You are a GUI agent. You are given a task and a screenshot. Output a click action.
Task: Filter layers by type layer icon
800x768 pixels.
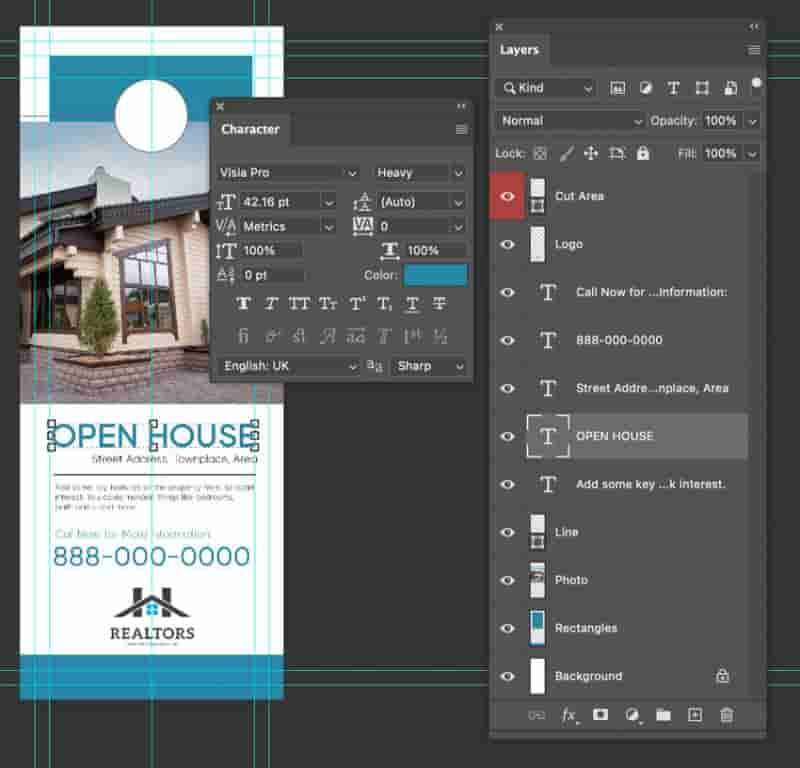[x=673, y=88]
